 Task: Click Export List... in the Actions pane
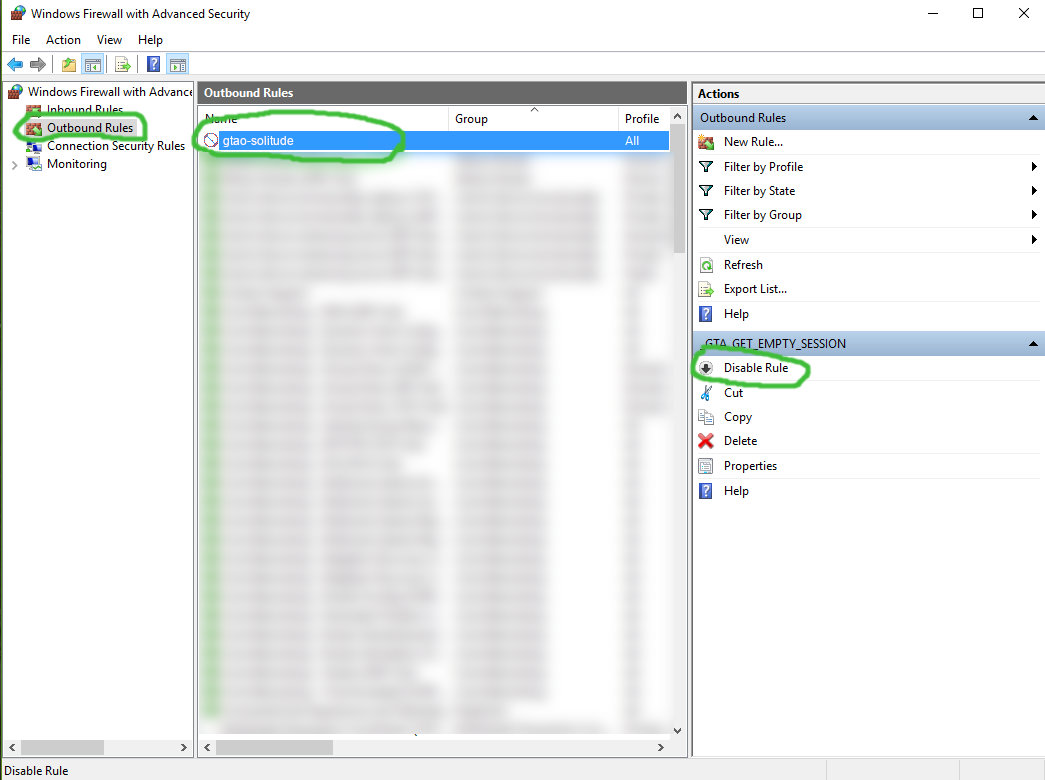point(755,289)
